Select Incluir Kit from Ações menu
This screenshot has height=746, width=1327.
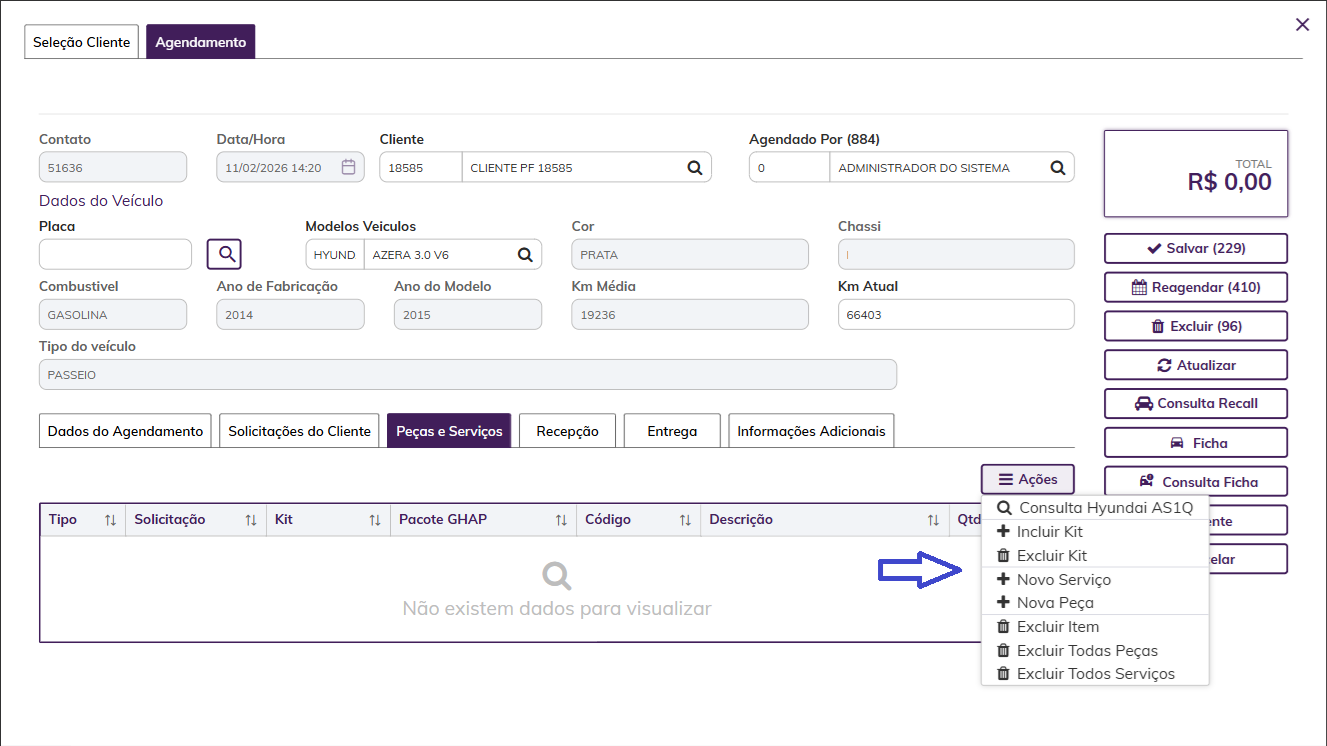coord(1095,532)
